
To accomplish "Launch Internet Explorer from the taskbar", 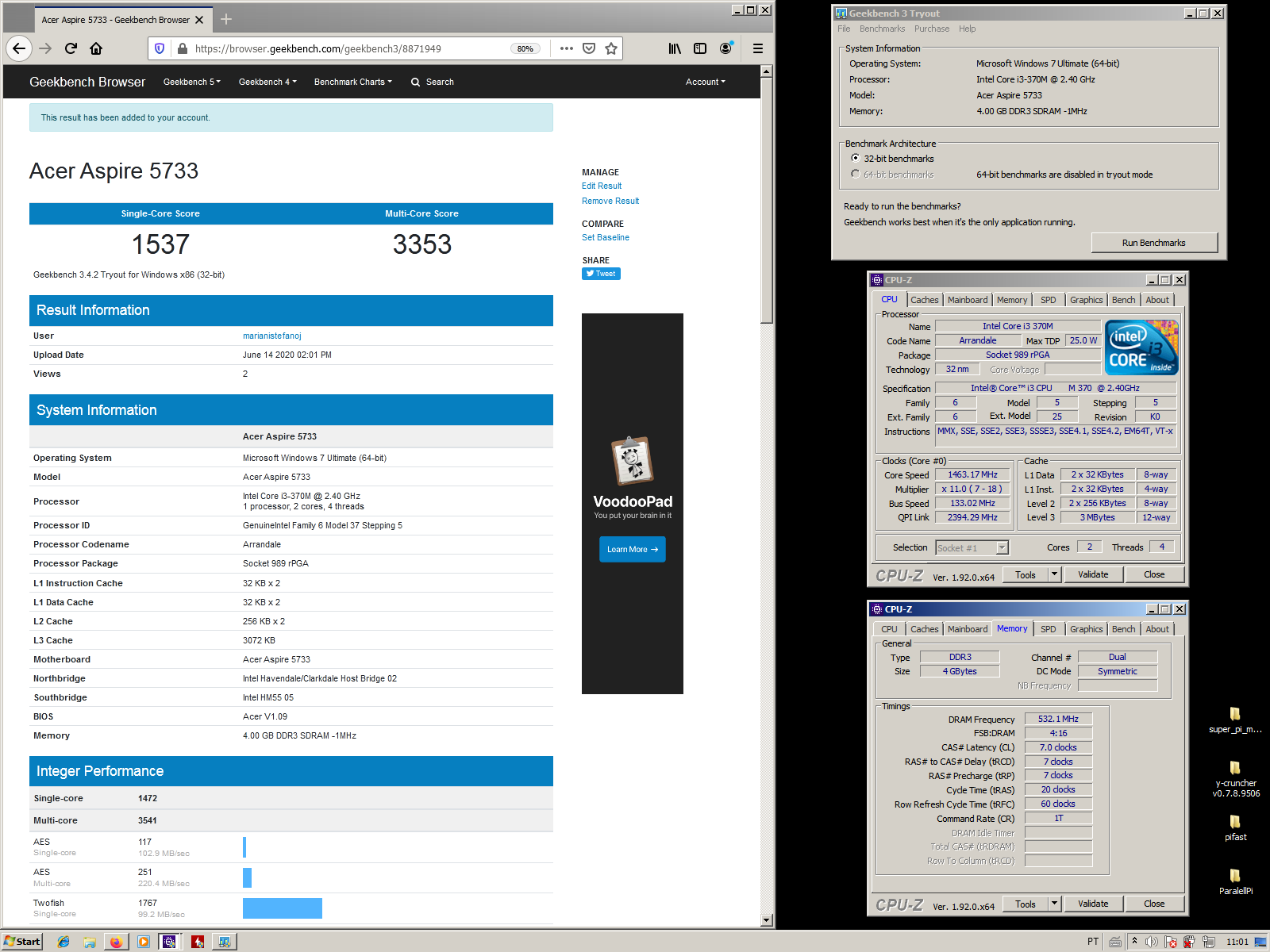I will tap(63, 942).
